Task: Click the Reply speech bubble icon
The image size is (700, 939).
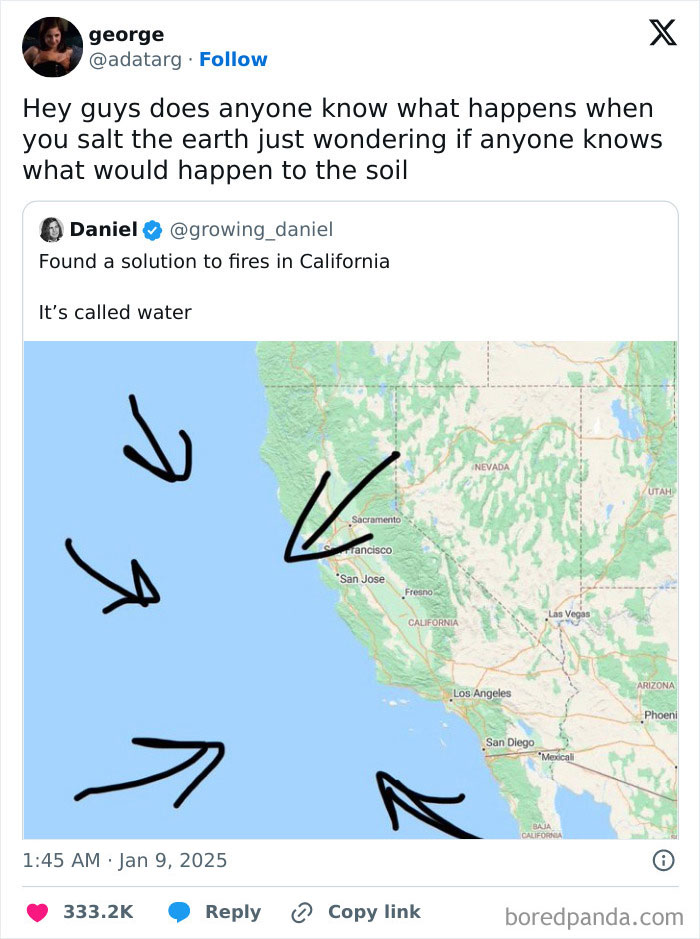Action: tap(180, 911)
